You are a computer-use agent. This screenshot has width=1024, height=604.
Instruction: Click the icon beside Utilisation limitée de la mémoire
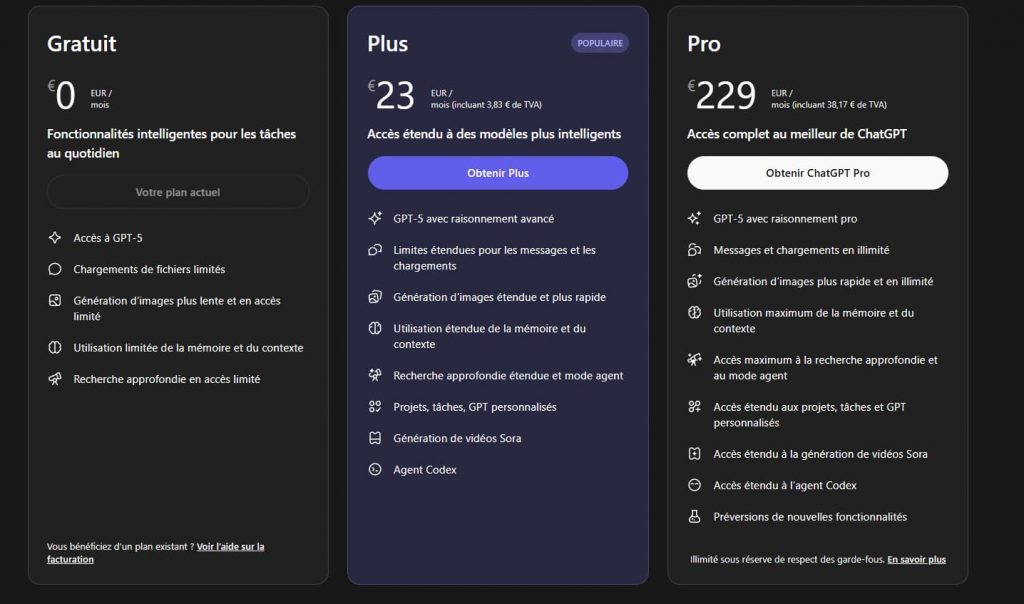[55, 348]
